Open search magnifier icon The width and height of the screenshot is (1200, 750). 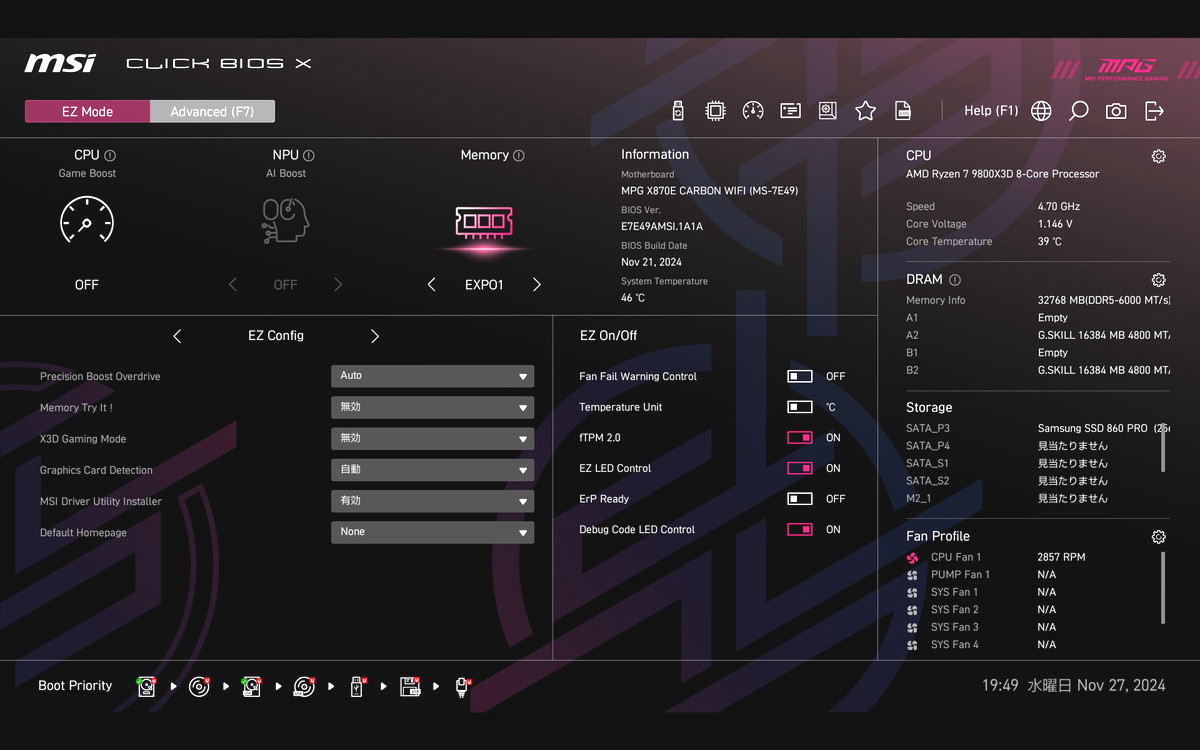coord(1078,111)
